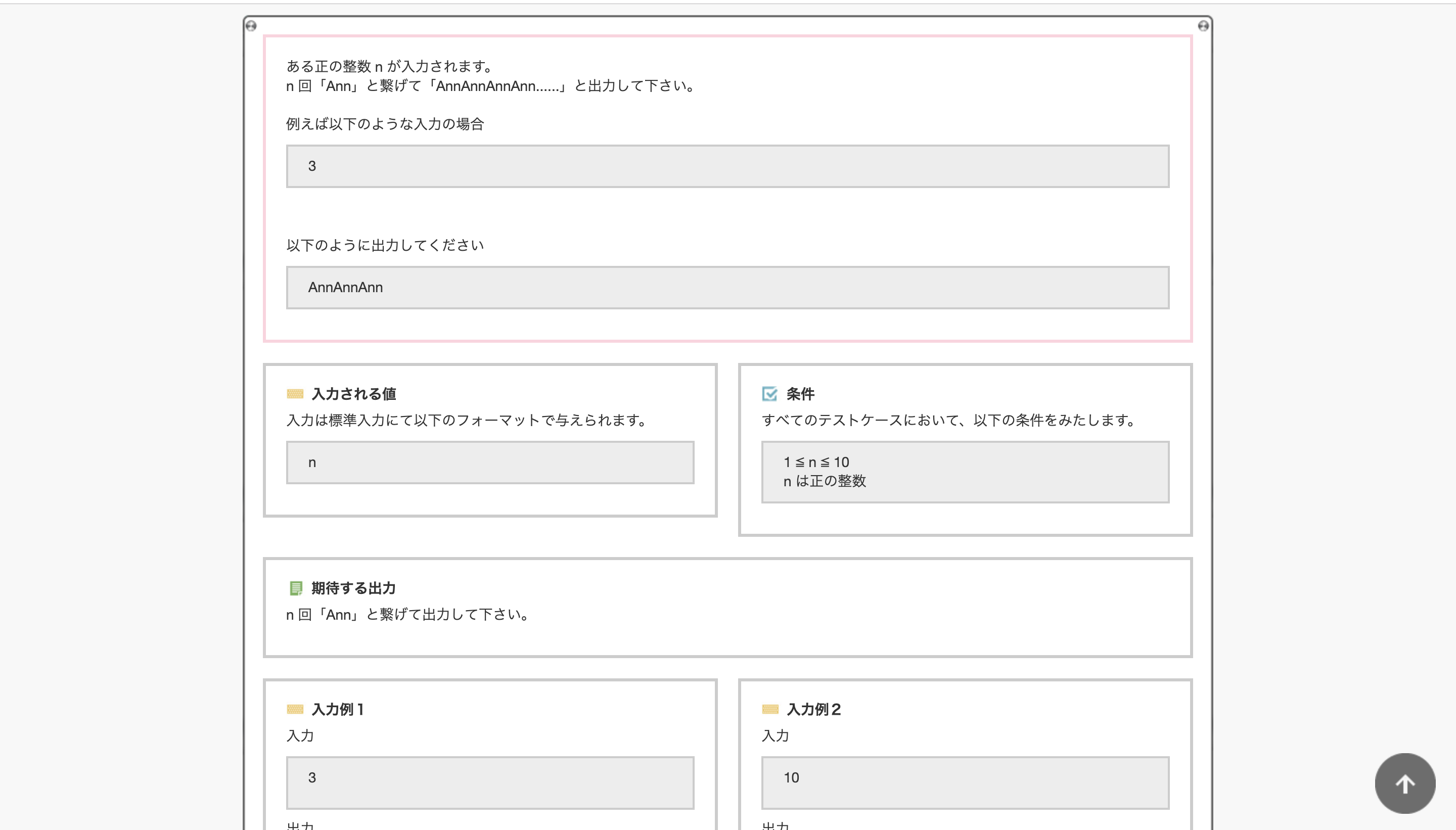Screen dimensions: 1456x830
Task: Click the green note icon beside 期待する出力
Action: click(295, 588)
